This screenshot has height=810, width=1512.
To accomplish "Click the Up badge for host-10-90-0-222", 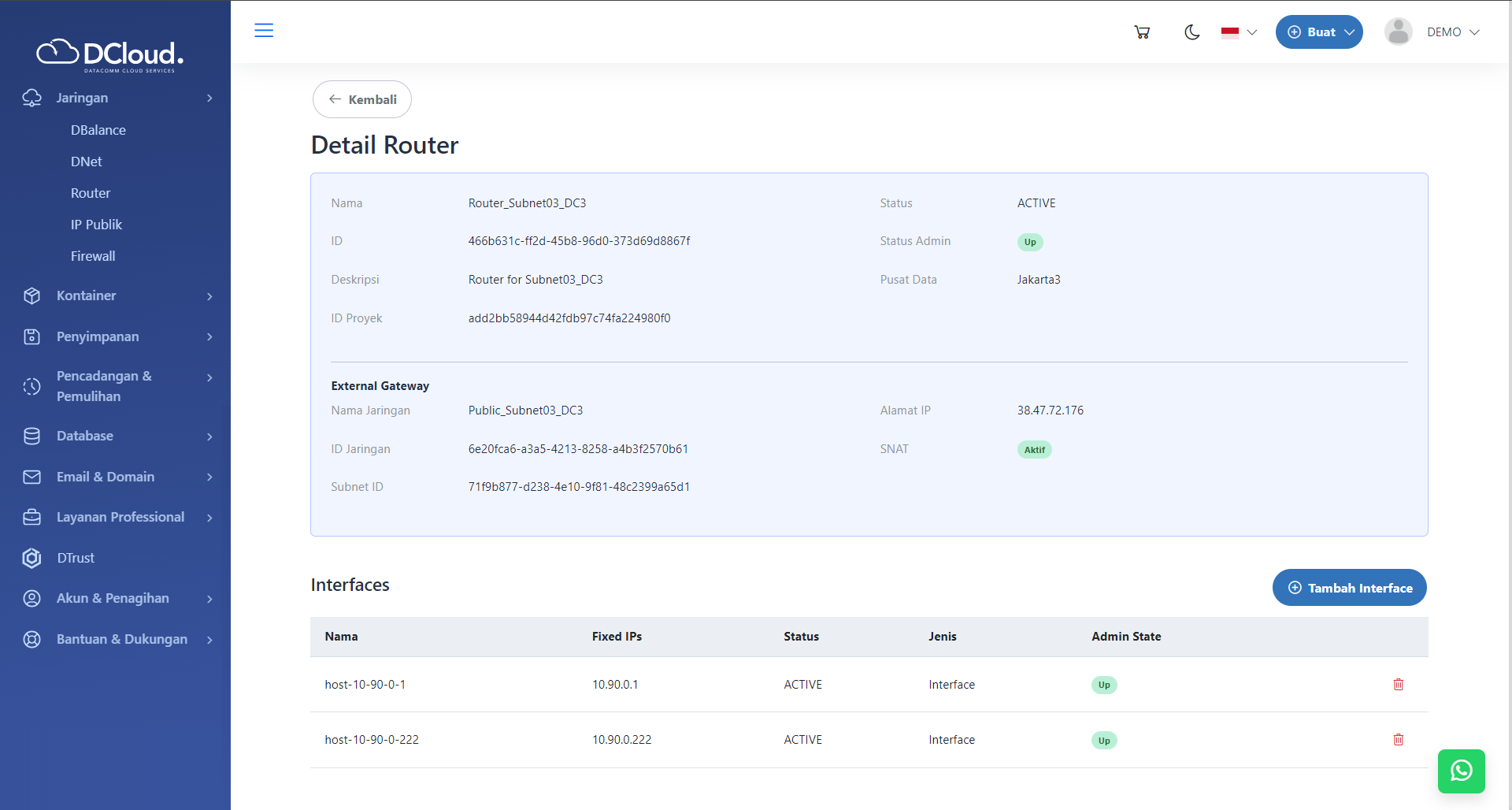I will pos(1104,740).
